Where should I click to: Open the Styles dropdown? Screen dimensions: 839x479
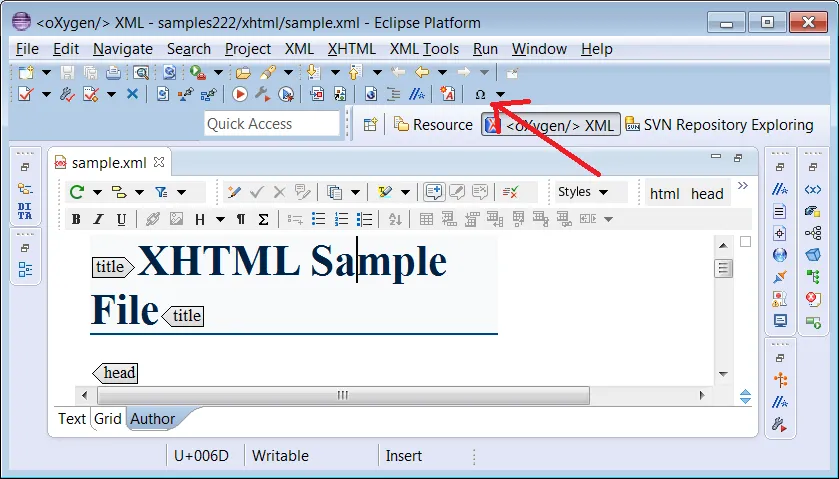(583, 192)
